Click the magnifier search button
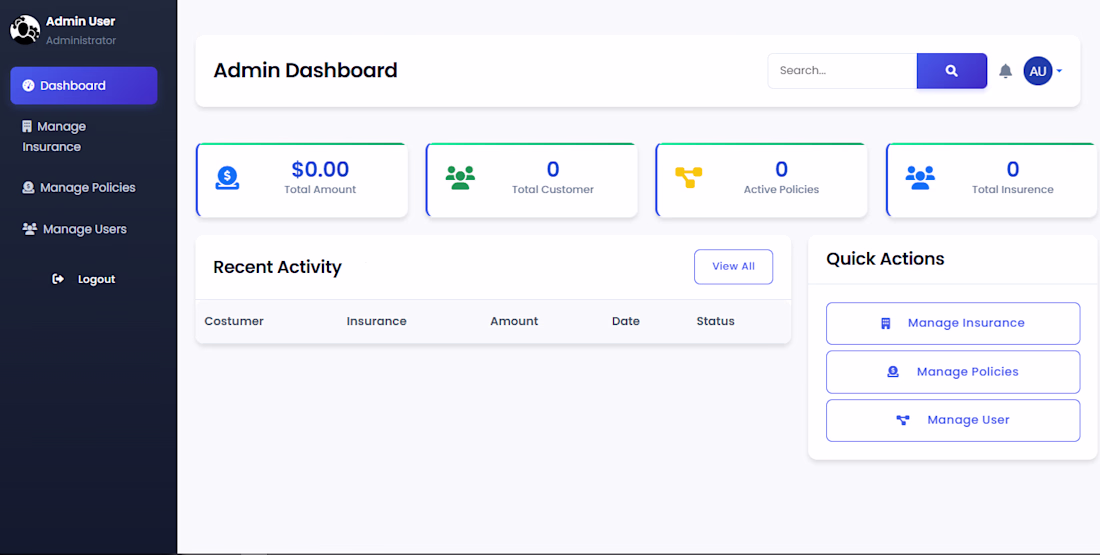The image size is (1100, 555). (951, 71)
